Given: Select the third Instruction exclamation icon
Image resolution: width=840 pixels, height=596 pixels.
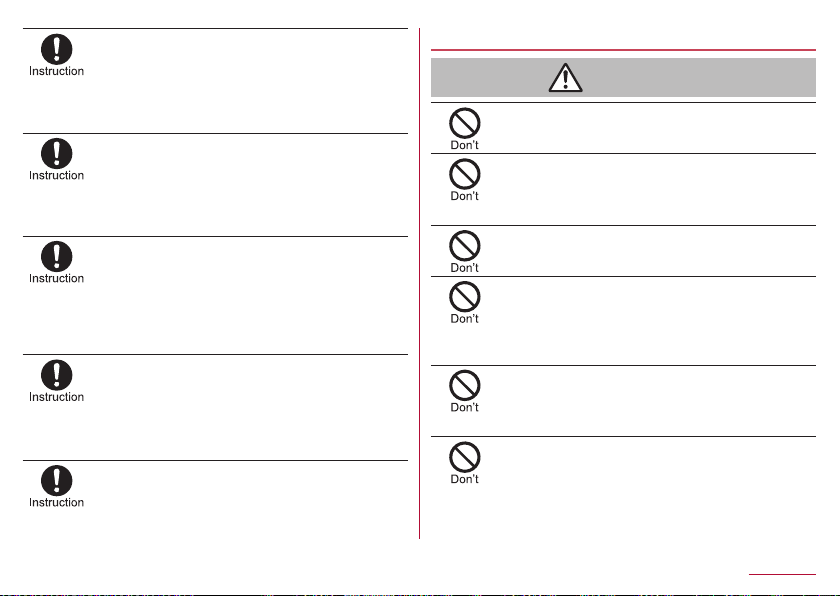Looking at the screenshot, I should pyautogui.click(x=57, y=256).
